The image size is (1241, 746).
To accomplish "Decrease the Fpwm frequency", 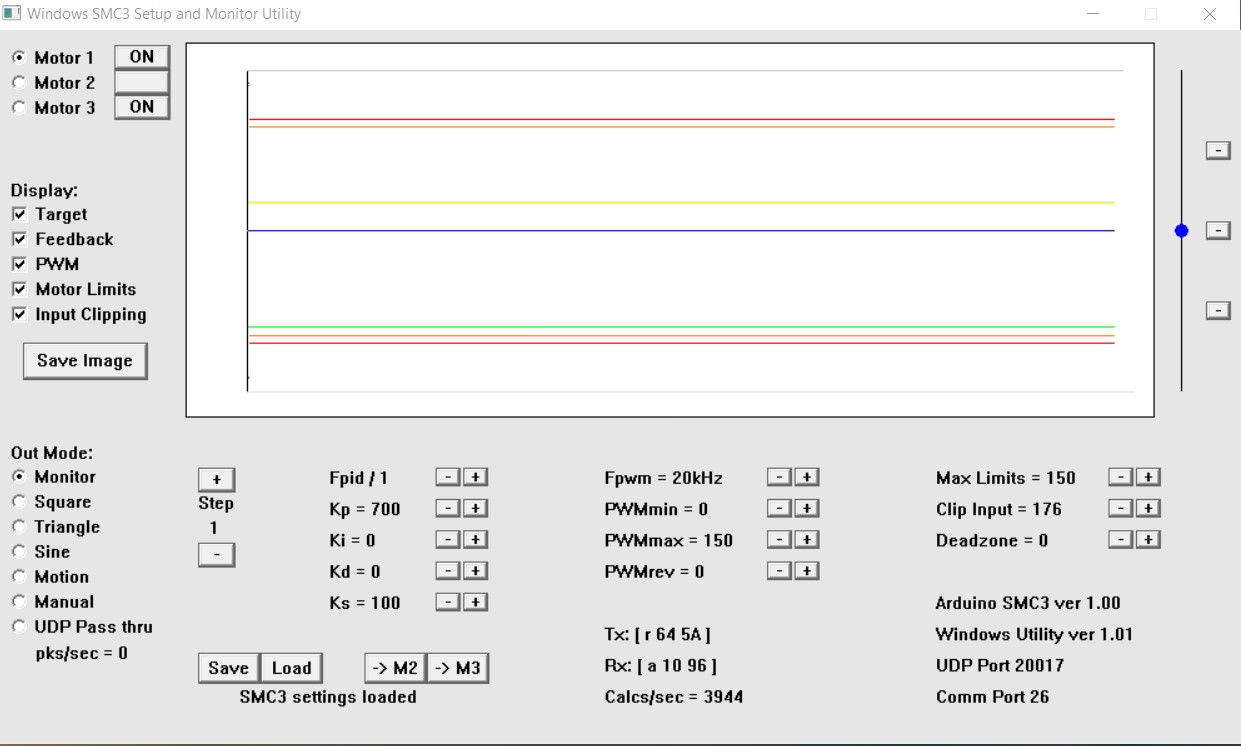I will point(780,478).
